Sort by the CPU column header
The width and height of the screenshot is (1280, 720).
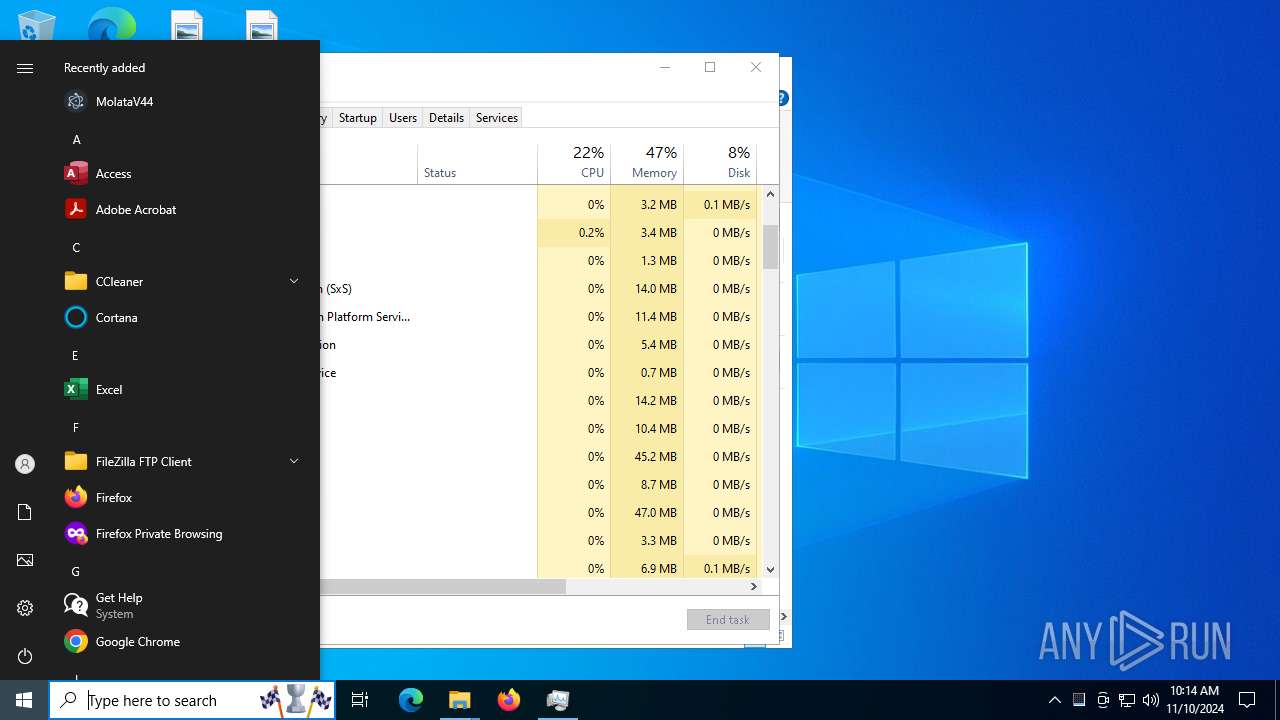point(574,163)
